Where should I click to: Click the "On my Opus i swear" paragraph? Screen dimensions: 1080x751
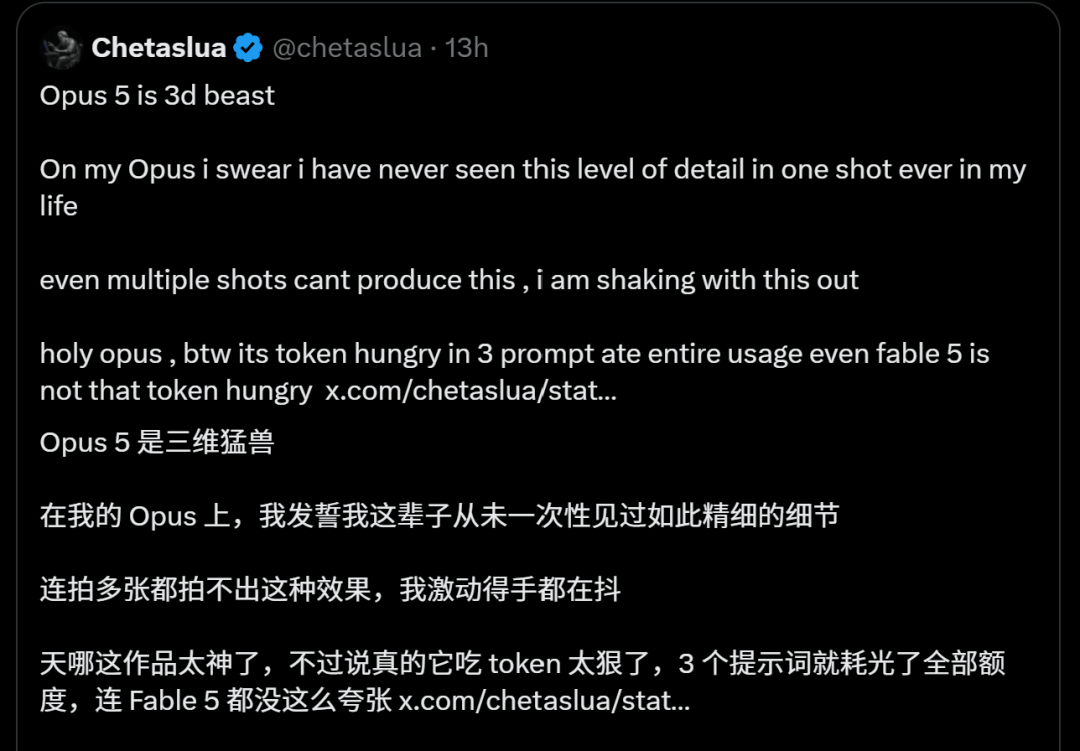(x=532, y=187)
